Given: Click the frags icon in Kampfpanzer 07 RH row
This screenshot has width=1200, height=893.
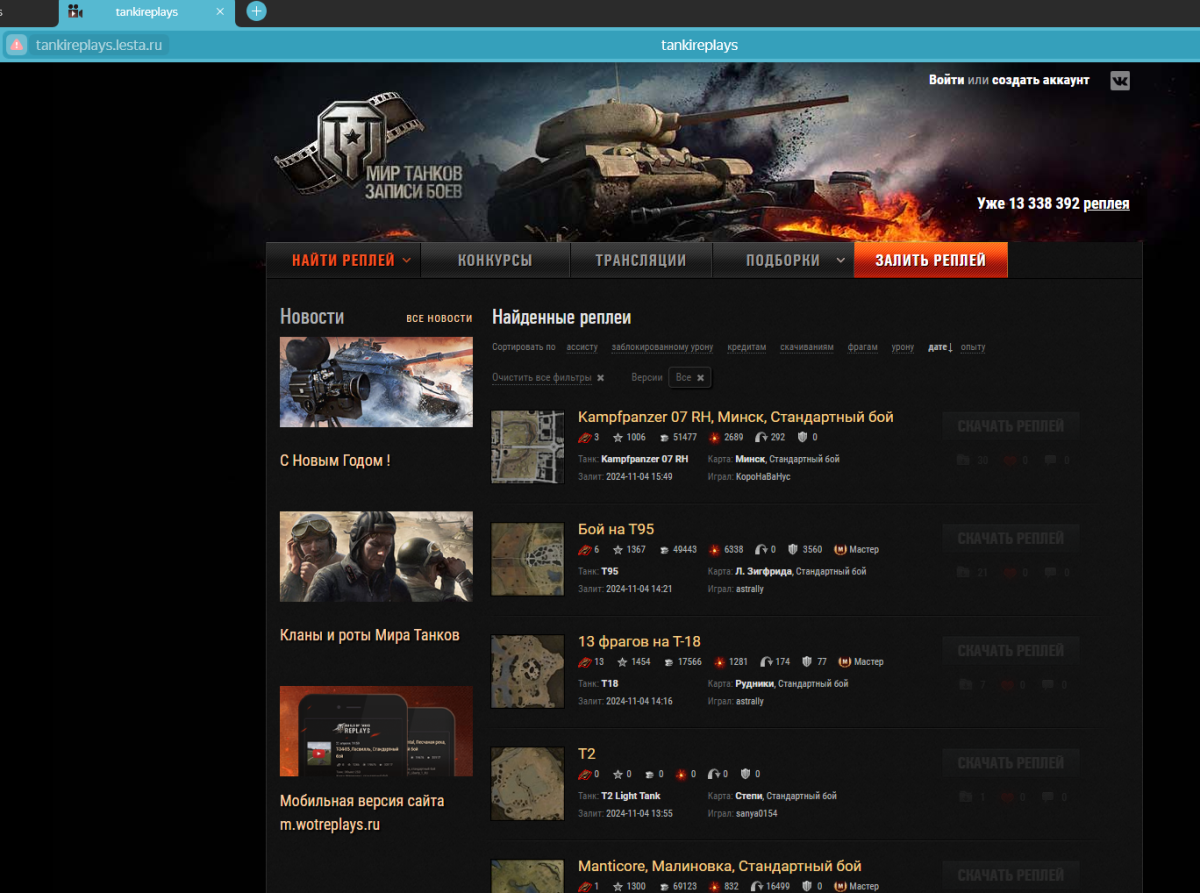Looking at the screenshot, I should click(x=585, y=437).
